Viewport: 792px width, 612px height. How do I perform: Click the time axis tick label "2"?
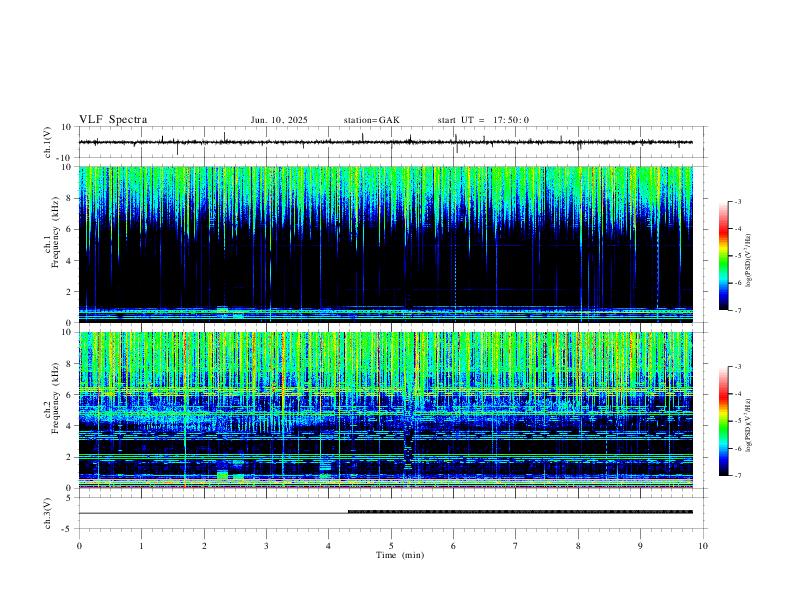(204, 546)
